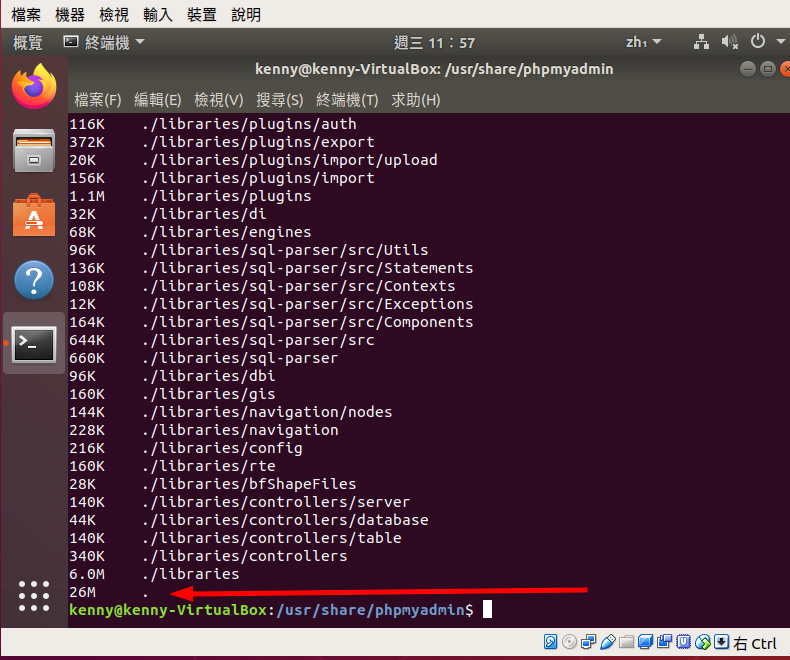Click VirtualBox USB devices status icon

[608, 642]
